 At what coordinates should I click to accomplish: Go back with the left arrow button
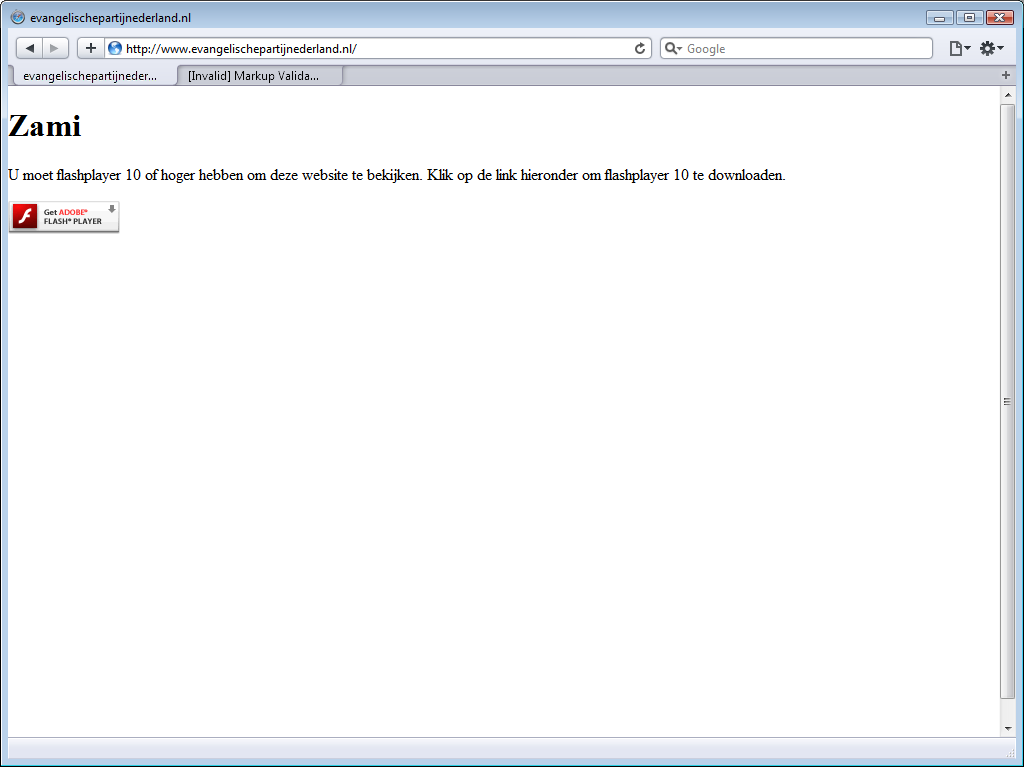29,48
